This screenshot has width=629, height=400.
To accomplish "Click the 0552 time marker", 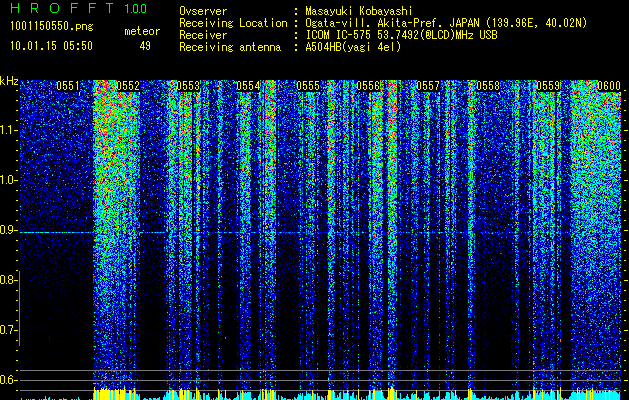I will tap(128, 86).
